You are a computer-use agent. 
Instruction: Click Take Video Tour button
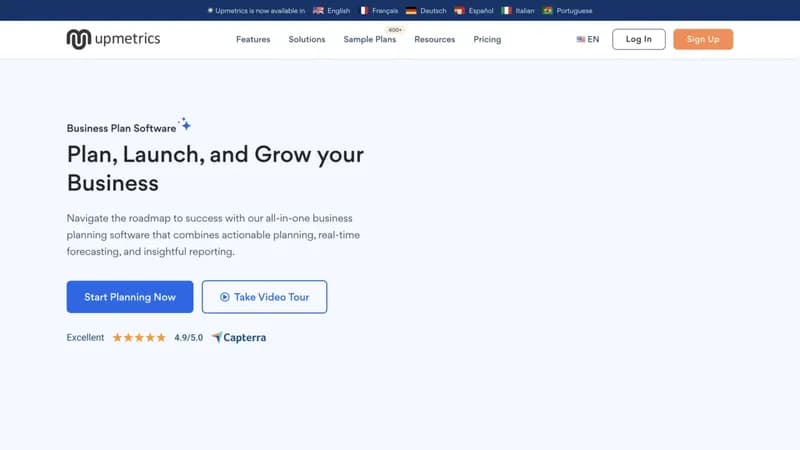(x=264, y=297)
